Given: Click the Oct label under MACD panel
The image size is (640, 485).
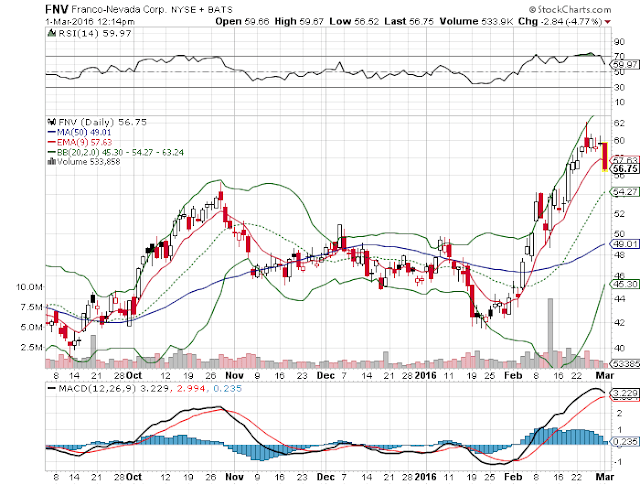Looking at the screenshot, I should pos(134,476).
